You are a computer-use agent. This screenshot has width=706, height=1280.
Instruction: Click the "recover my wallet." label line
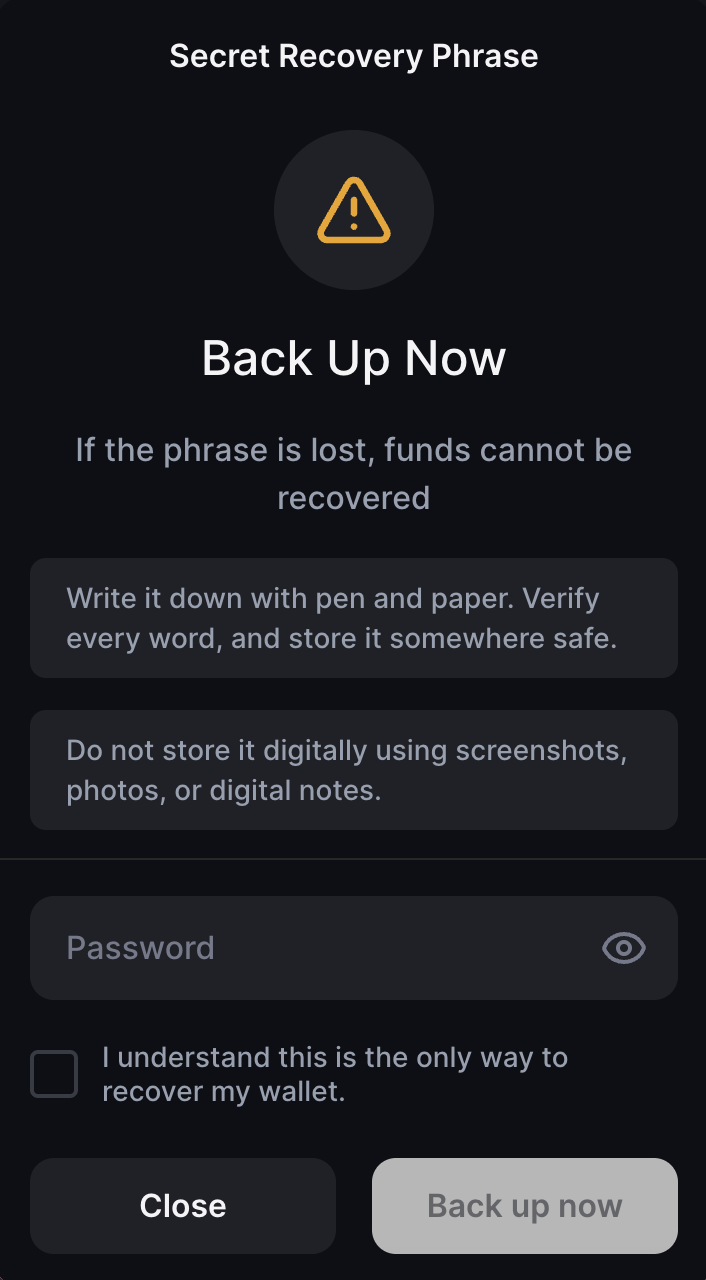[x=224, y=1091]
